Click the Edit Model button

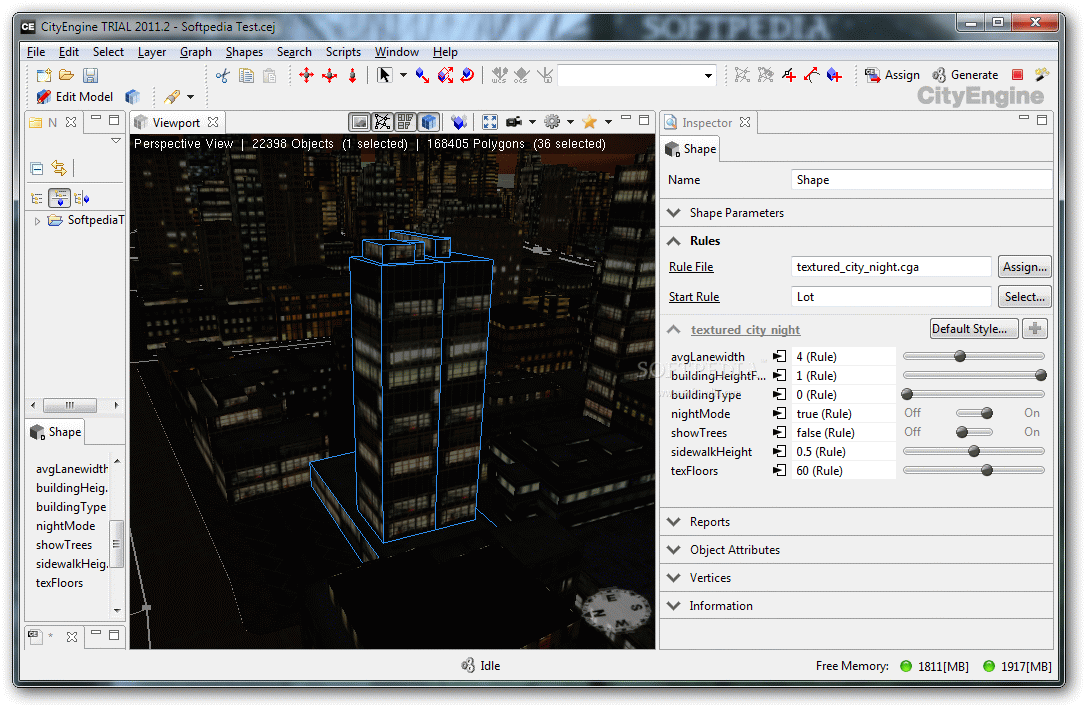point(75,97)
